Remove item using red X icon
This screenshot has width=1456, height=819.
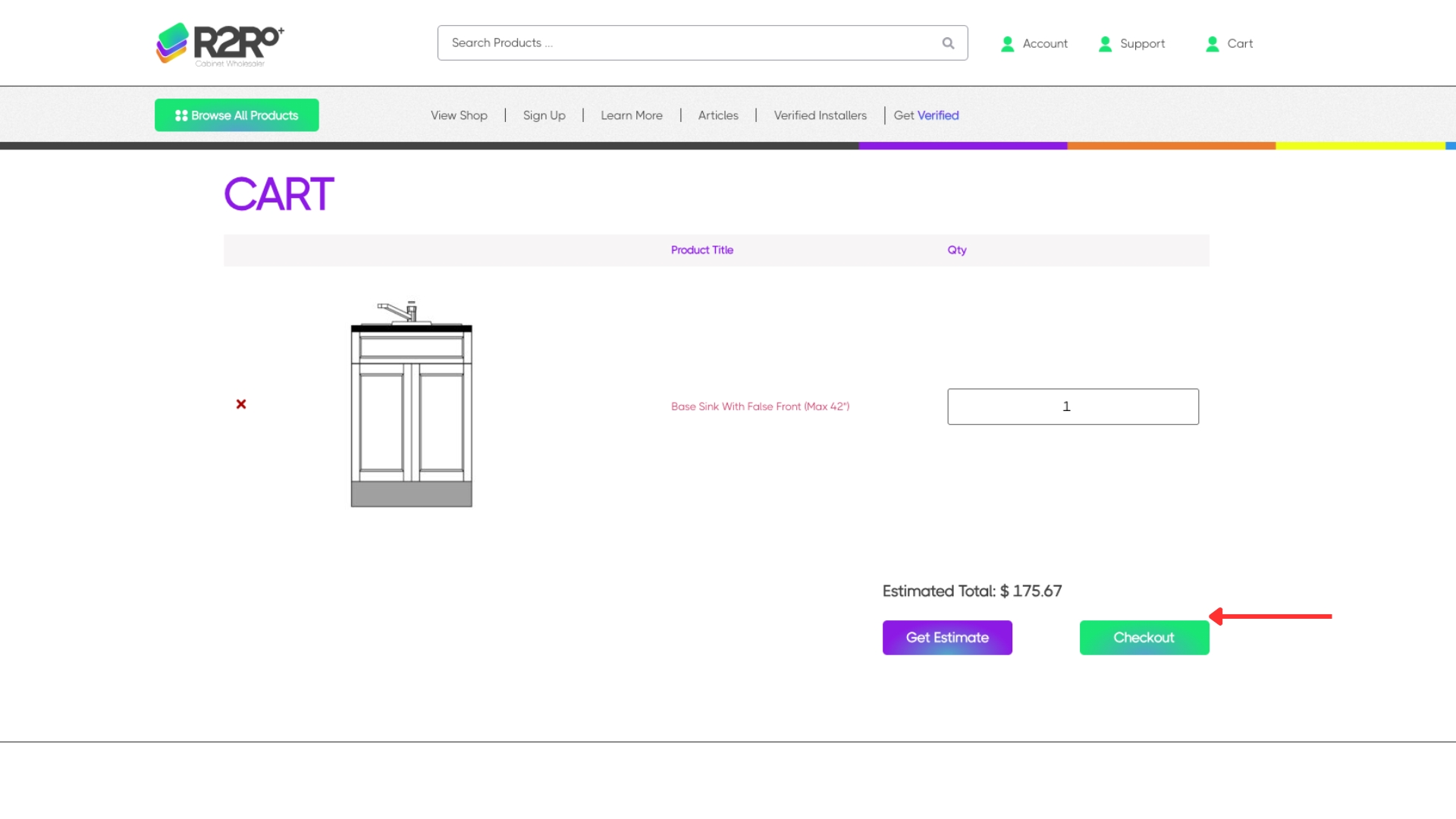(241, 404)
